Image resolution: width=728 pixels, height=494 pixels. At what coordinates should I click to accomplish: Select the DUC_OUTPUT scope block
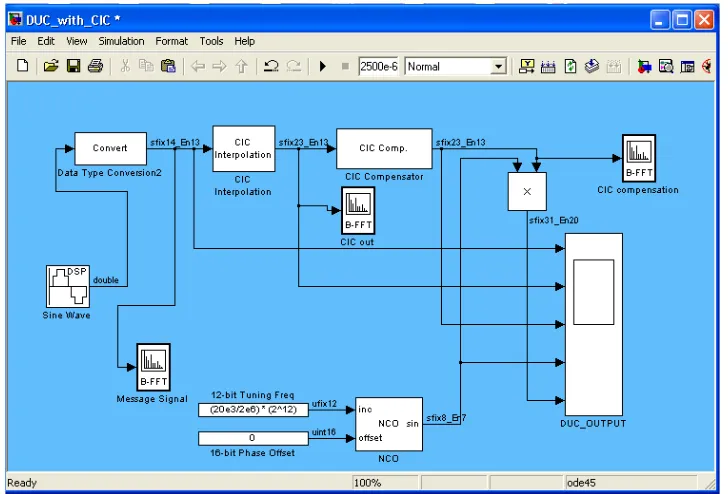pyautogui.click(x=594, y=325)
